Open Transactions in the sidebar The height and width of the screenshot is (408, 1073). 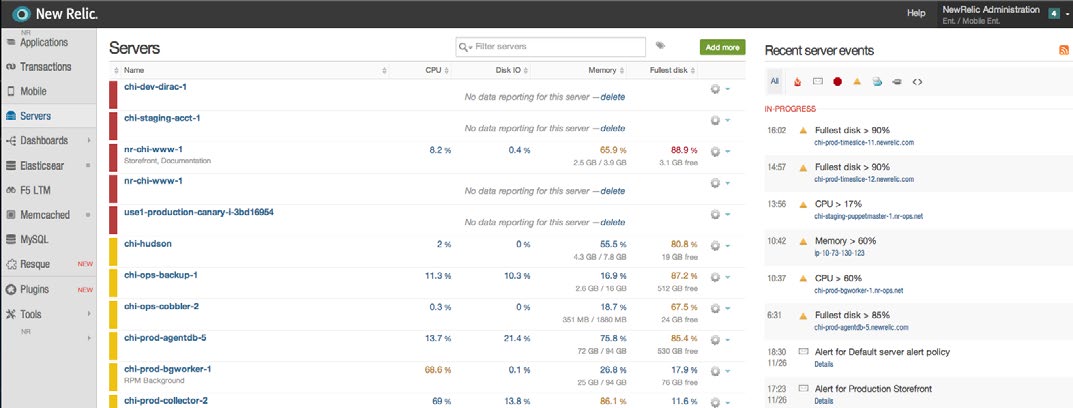tap(48, 66)
